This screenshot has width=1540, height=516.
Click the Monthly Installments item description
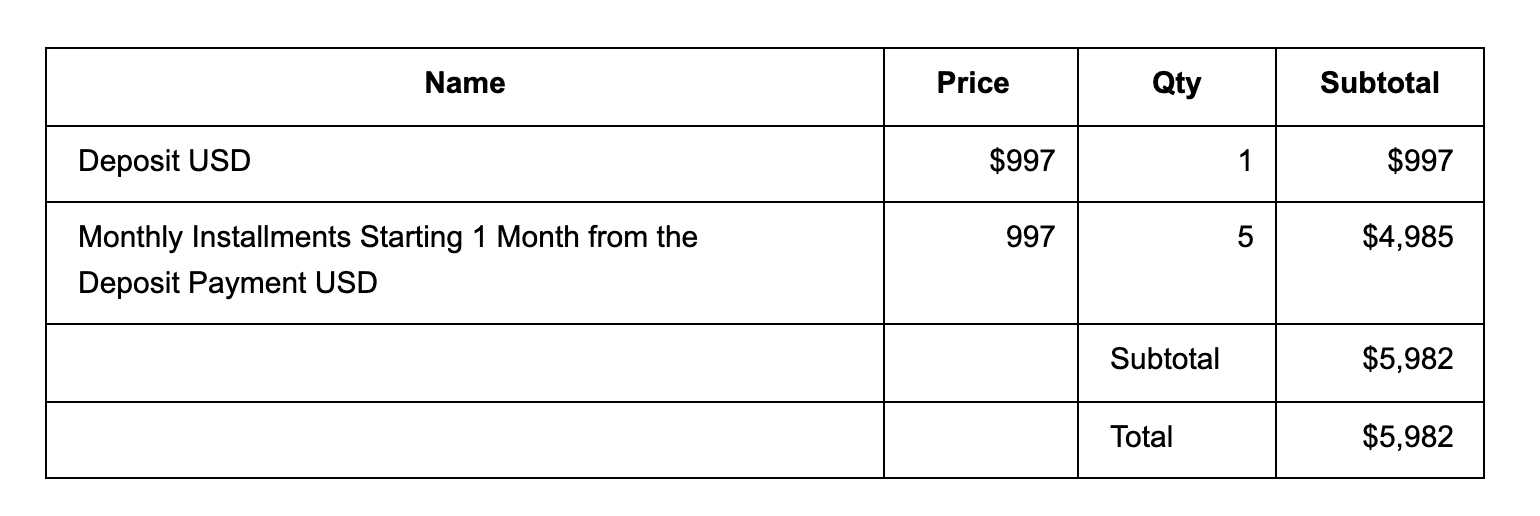pos(388,260)
